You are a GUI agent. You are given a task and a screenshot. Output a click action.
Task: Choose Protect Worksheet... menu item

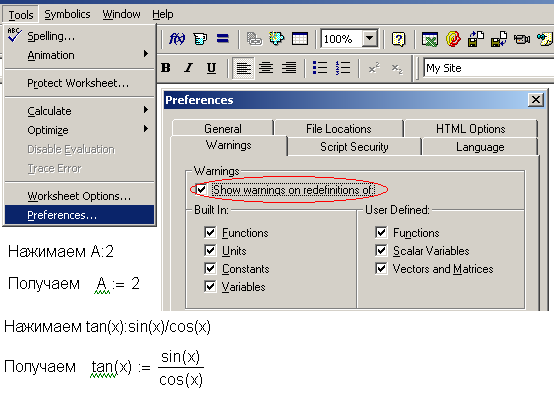click(x=79, y=83)
